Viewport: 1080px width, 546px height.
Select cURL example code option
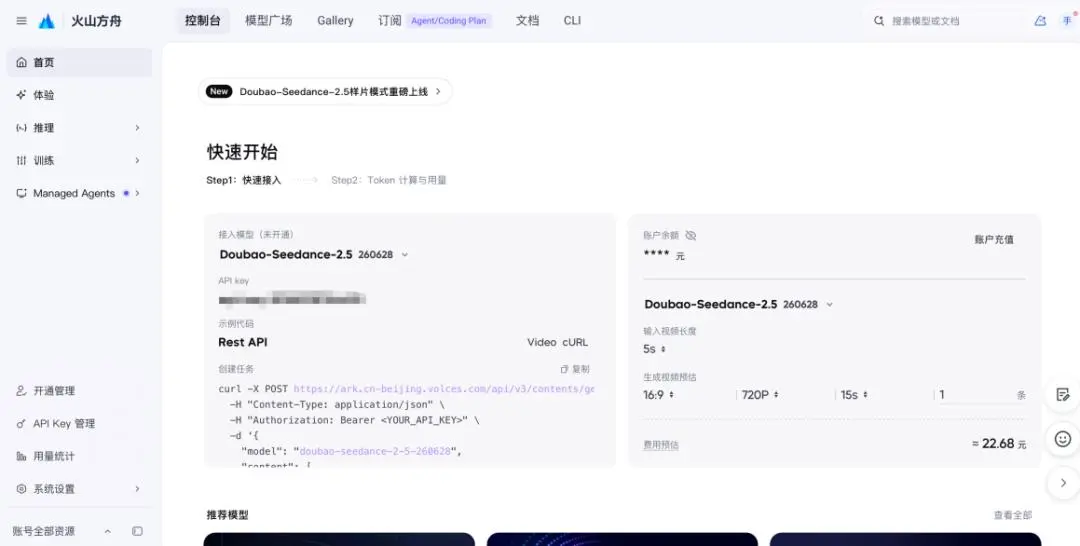575,342
